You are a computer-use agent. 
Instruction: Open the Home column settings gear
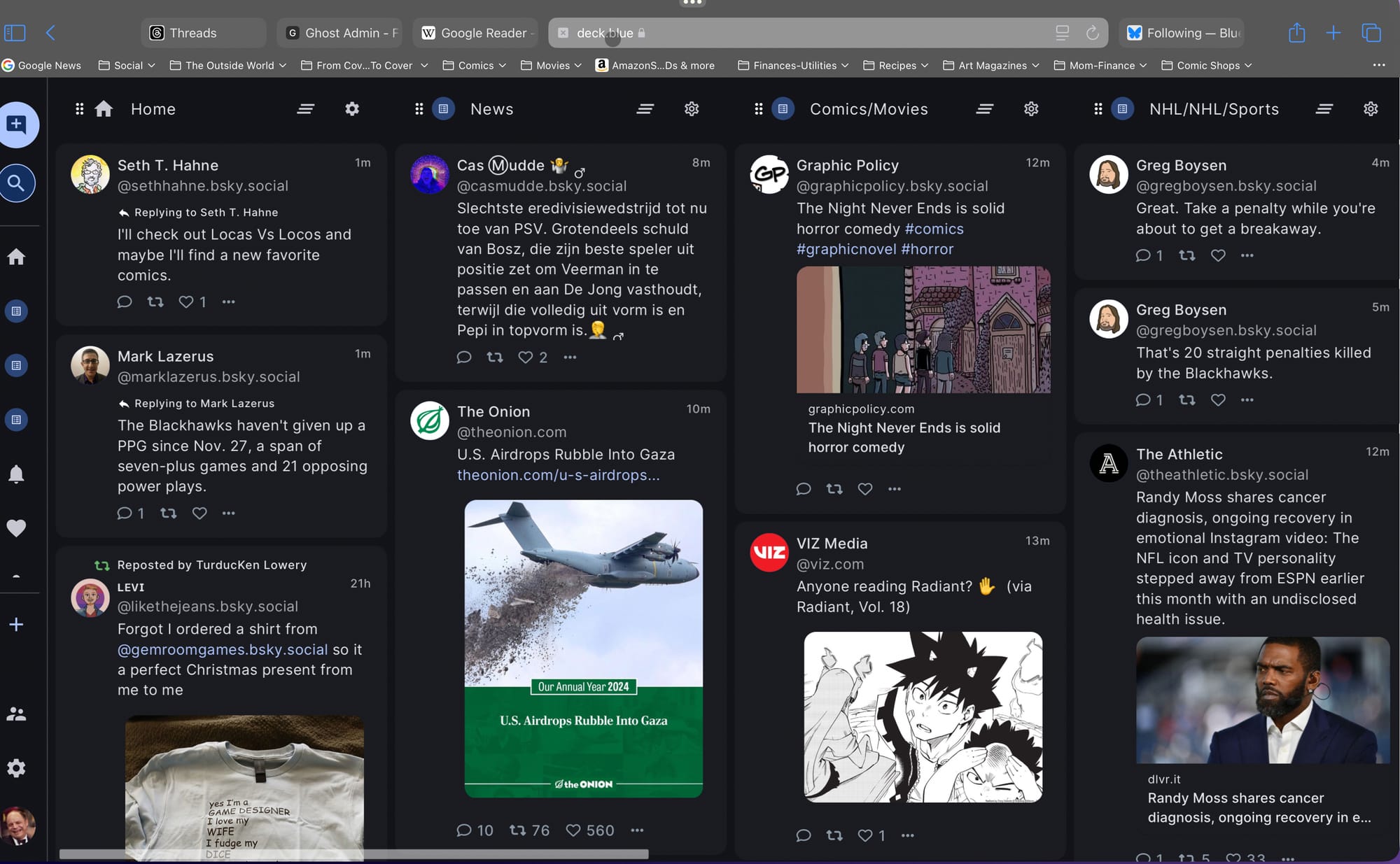352,109
